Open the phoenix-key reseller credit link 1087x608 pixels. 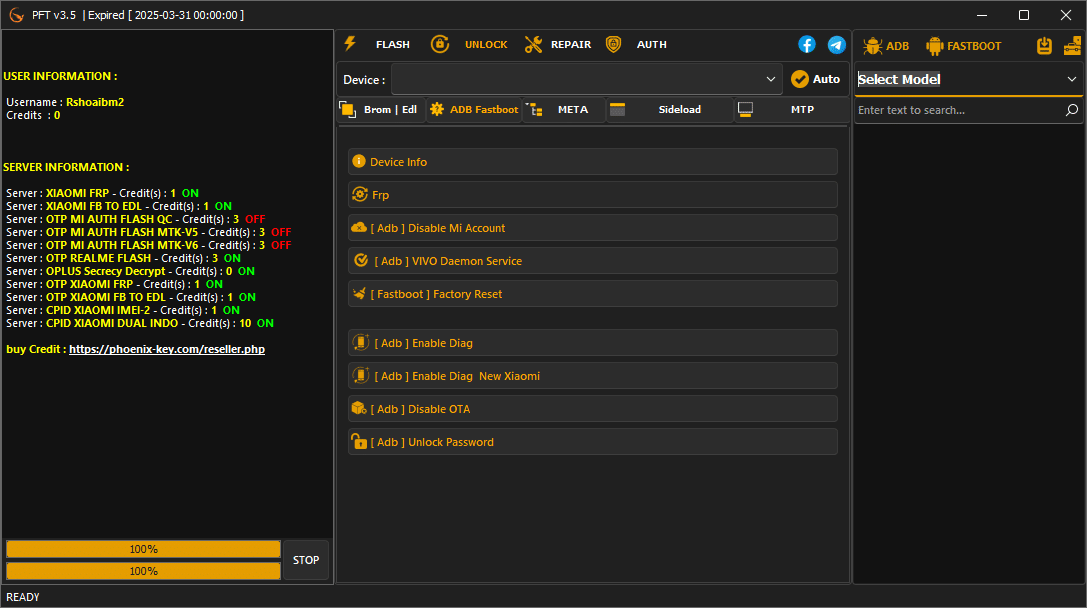click(x=167, y=348)
